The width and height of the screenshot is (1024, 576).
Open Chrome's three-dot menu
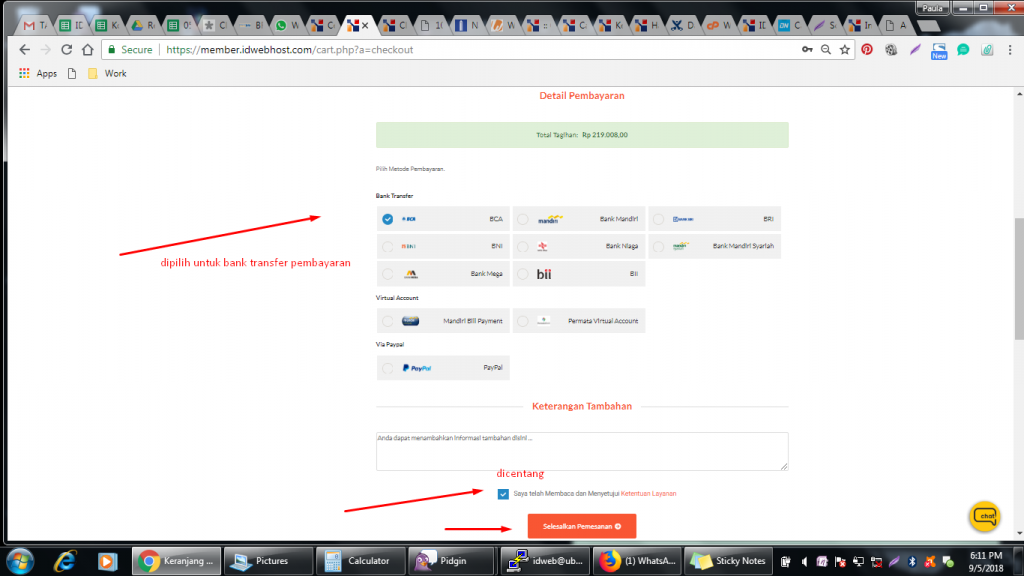[1010, 50]
